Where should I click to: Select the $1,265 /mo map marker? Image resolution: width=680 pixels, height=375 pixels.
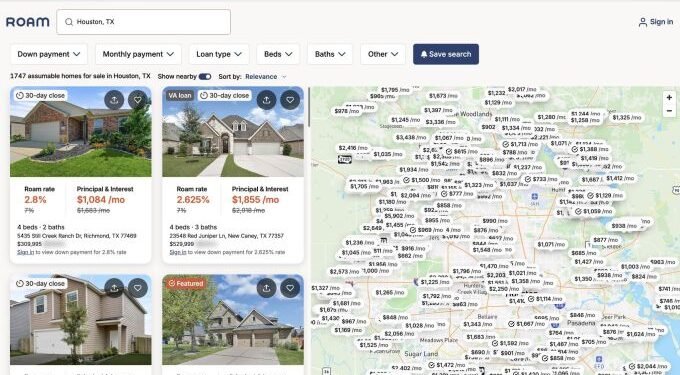(x=389, y=293)
